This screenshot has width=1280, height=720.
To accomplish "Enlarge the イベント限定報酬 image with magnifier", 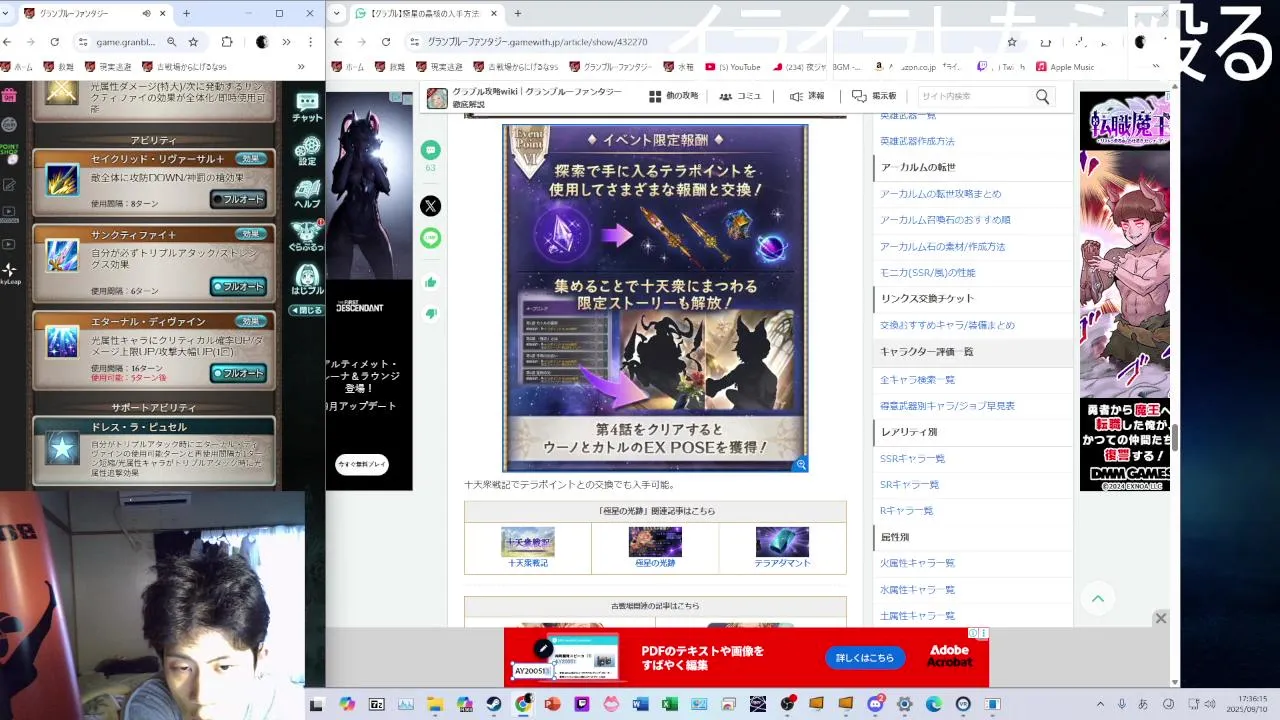I will tap(800, 465).
